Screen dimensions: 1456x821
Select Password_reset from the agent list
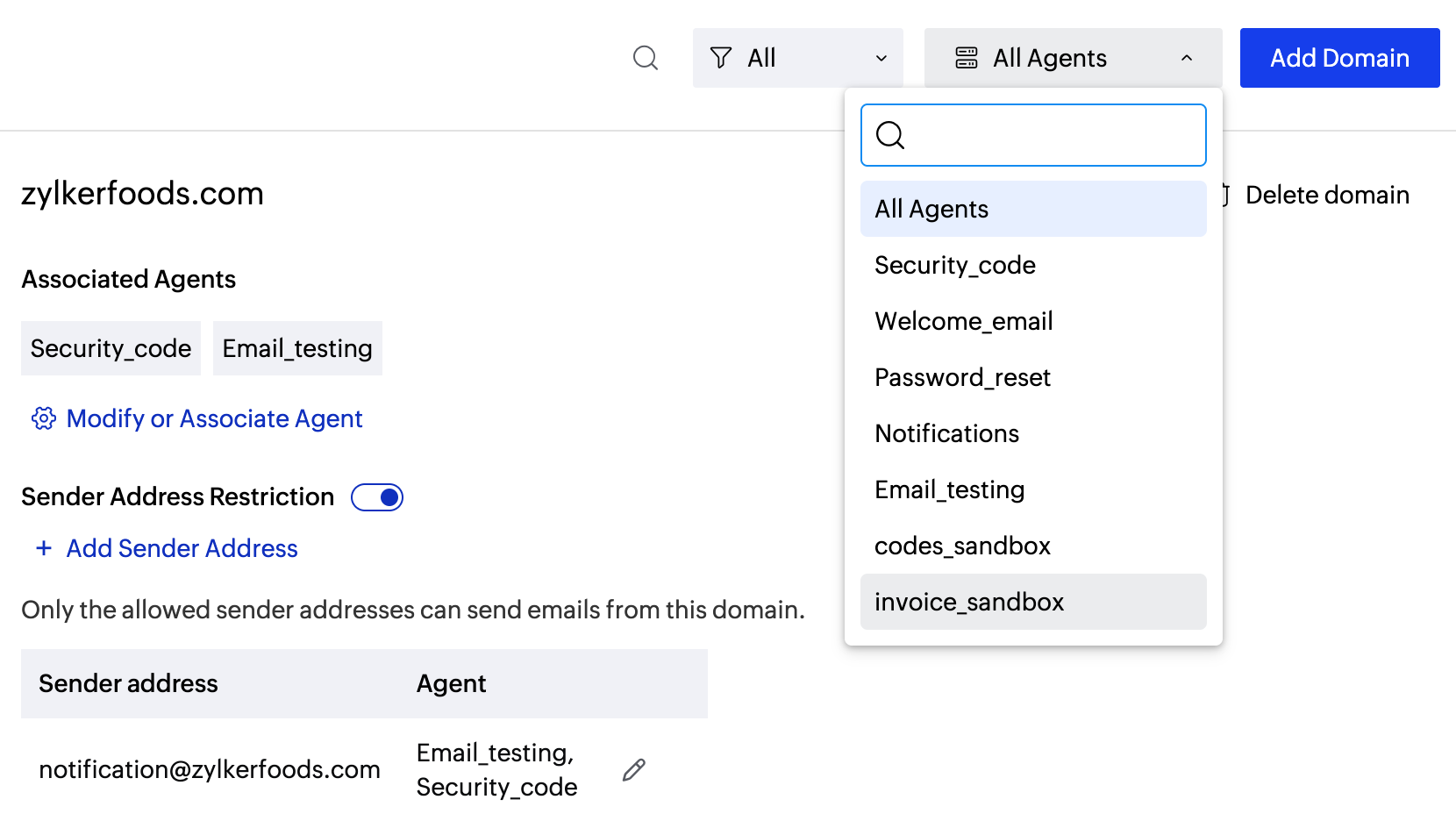[x=962, y=377]
